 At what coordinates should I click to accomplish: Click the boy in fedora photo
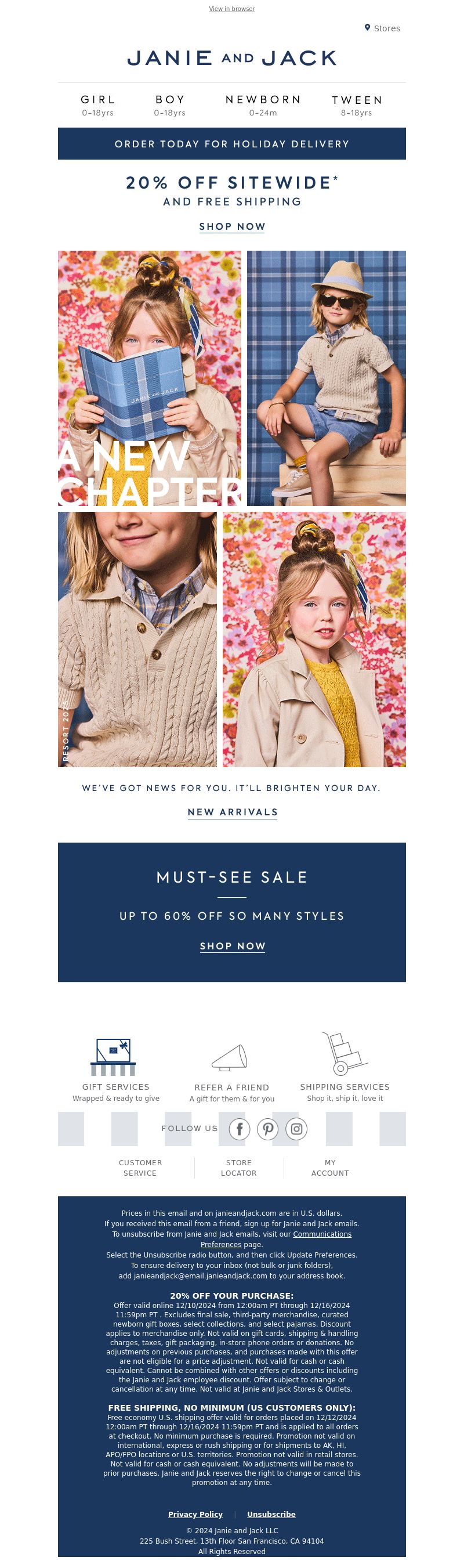[326, 378]
